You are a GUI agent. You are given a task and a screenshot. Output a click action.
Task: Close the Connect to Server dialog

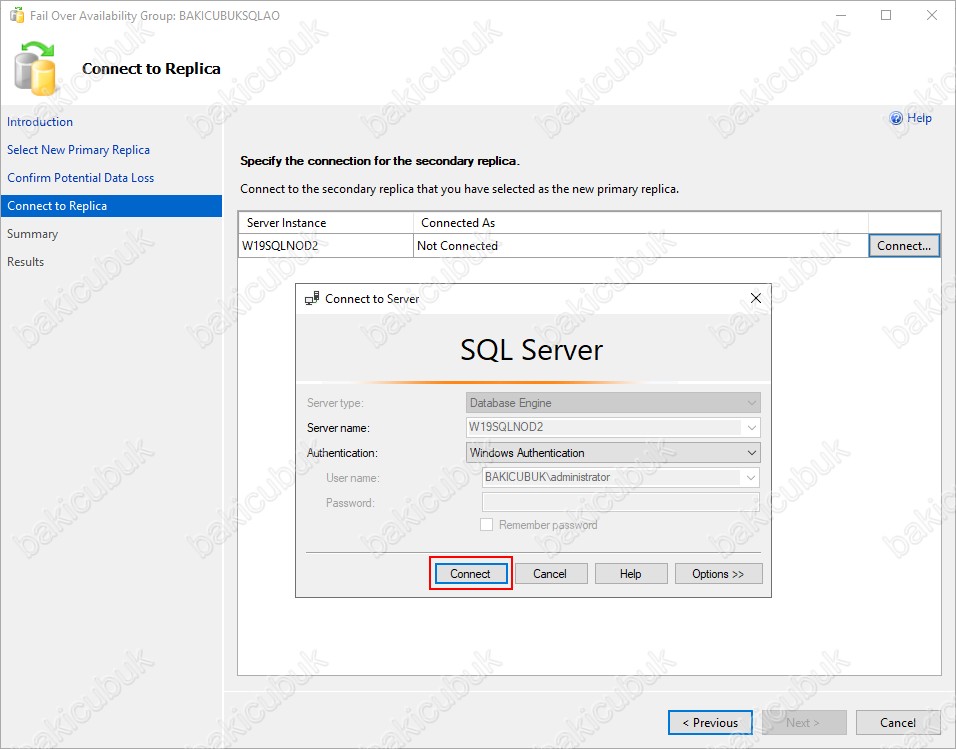755,298
